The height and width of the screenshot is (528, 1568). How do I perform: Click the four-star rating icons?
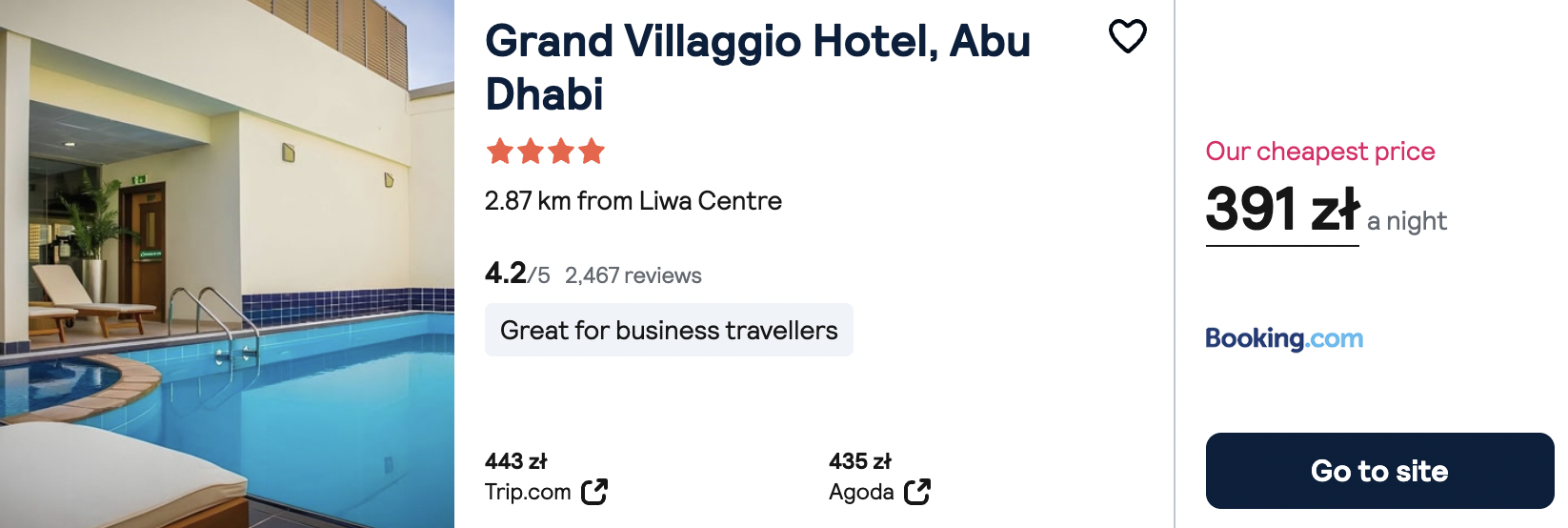point(545,151)
